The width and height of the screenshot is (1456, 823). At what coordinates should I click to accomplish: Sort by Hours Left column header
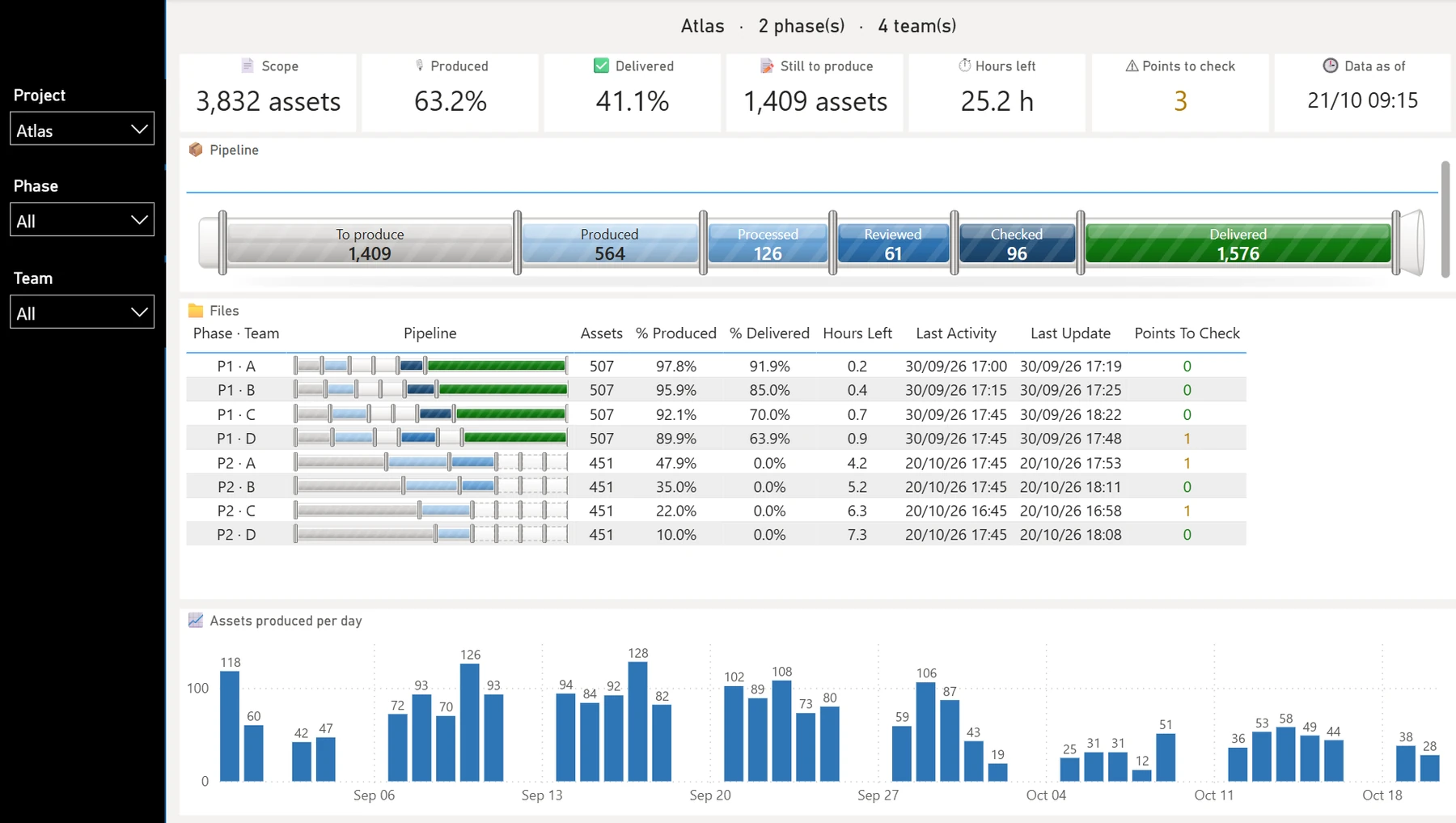click(857, 333)
